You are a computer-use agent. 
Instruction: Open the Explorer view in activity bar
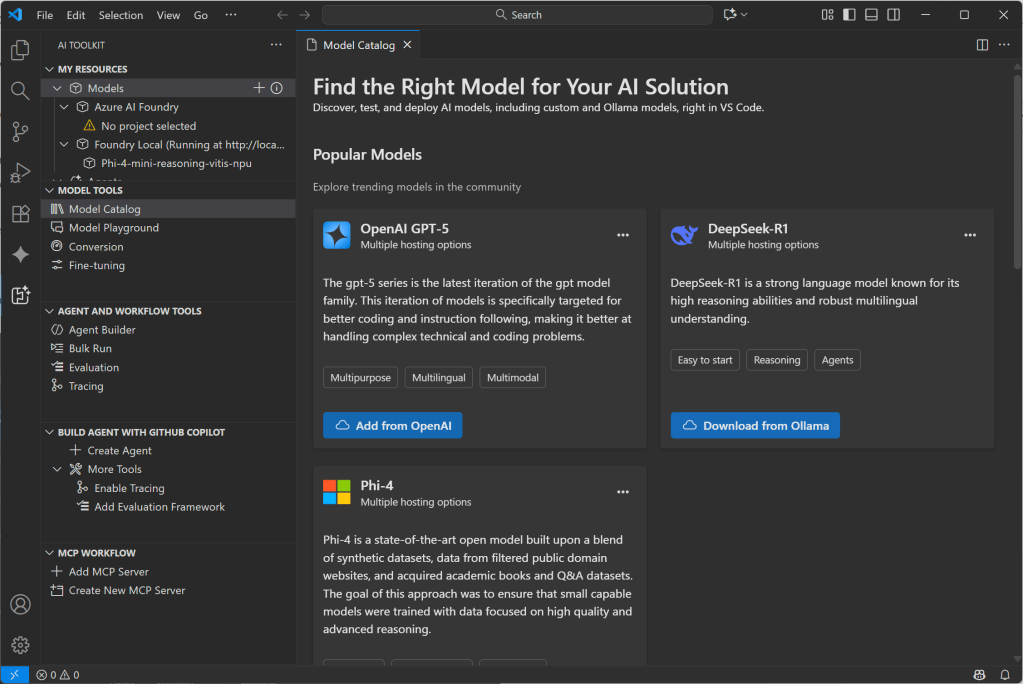coord(20,50)
